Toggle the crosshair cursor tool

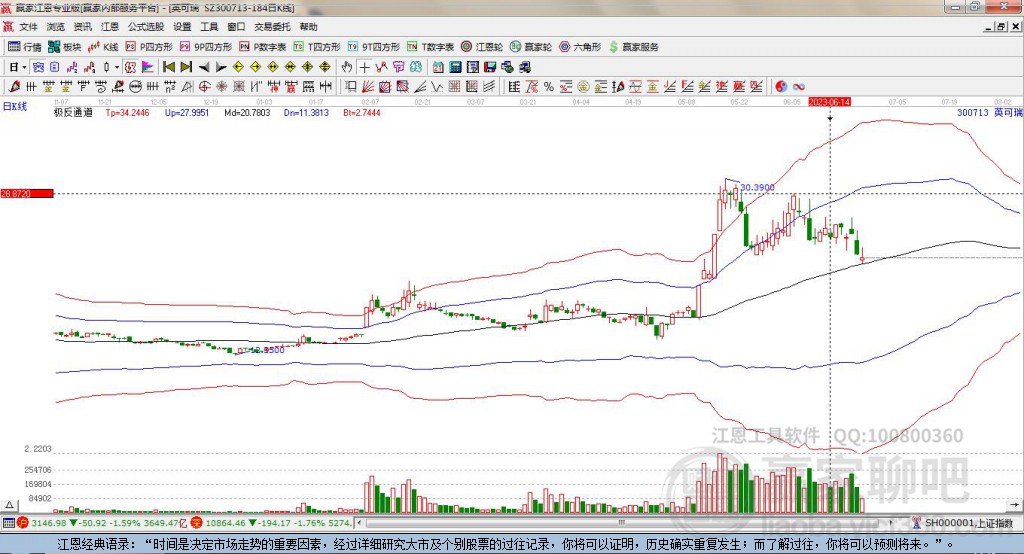point(365,67)
